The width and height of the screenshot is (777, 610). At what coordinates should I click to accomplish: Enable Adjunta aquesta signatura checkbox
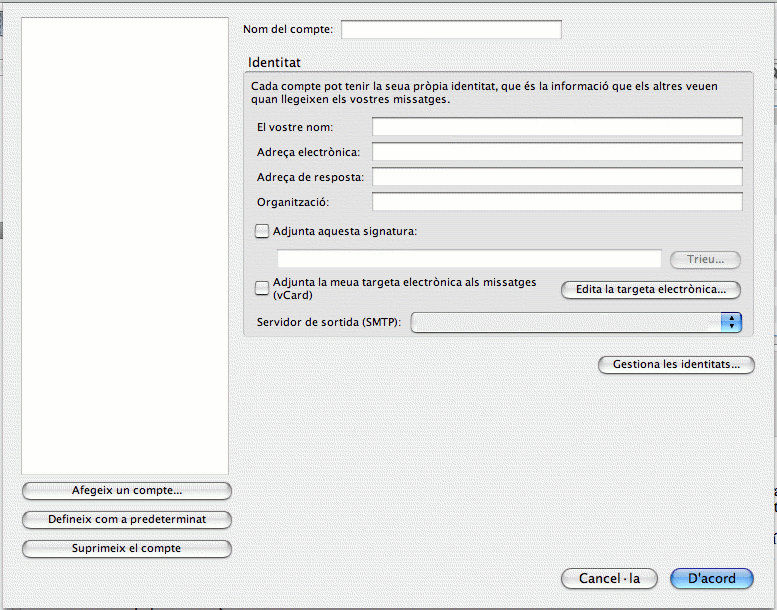[262, 231]
